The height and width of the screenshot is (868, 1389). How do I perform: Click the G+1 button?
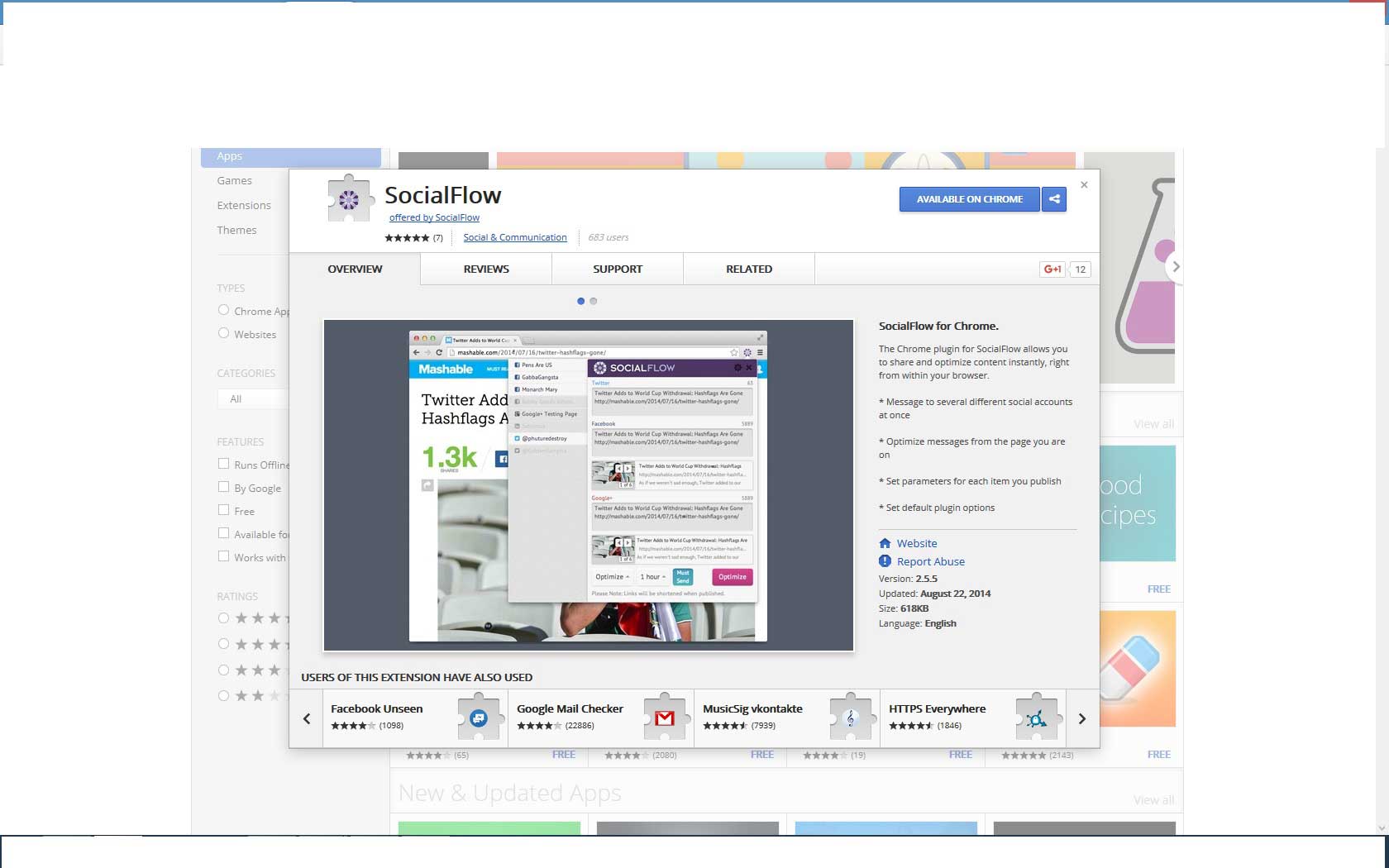pos(1052,269)
